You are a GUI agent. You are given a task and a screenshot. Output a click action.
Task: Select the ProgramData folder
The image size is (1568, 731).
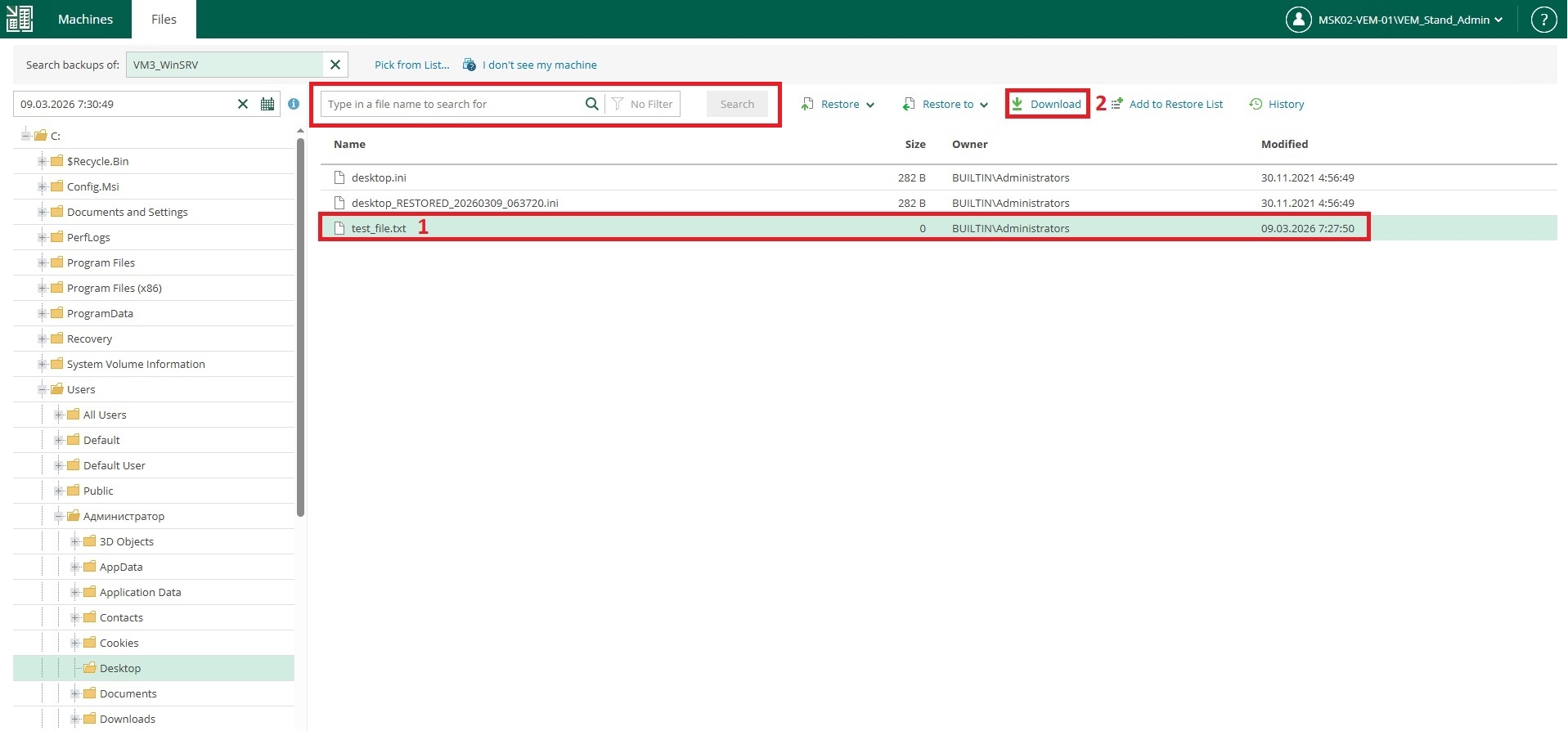pyautogui.click(x=100, y=313)
